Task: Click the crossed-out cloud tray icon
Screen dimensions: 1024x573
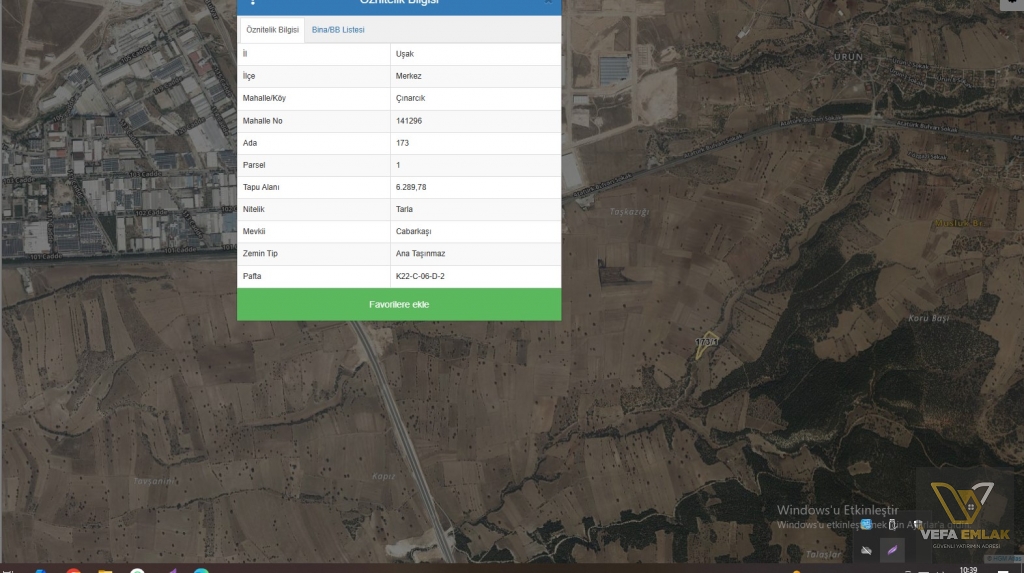Action: coord(866,550)
